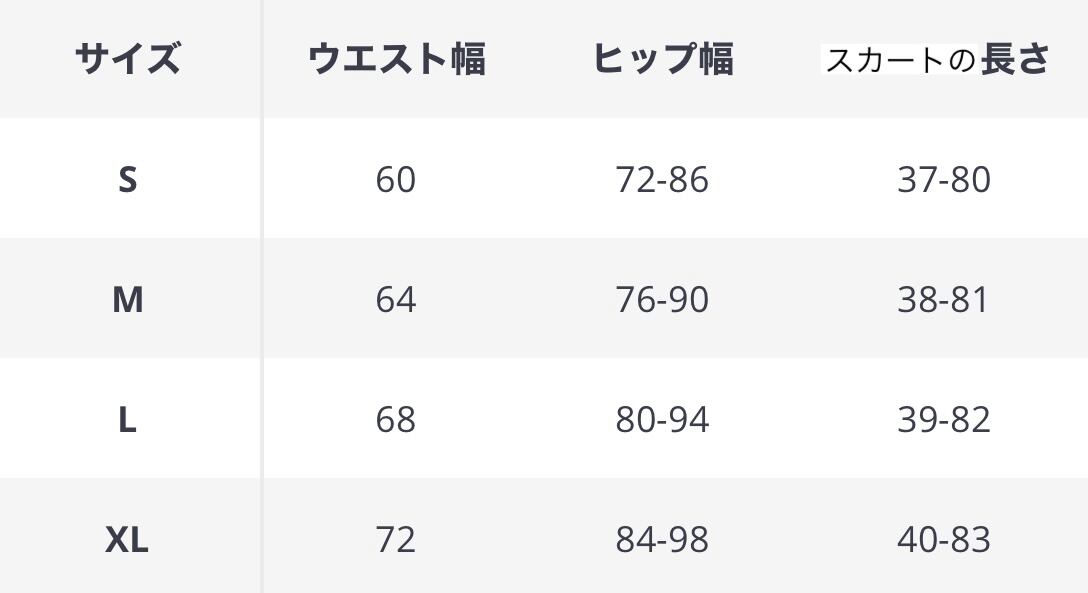Click waist value 60 for size S

click(396, 180)
